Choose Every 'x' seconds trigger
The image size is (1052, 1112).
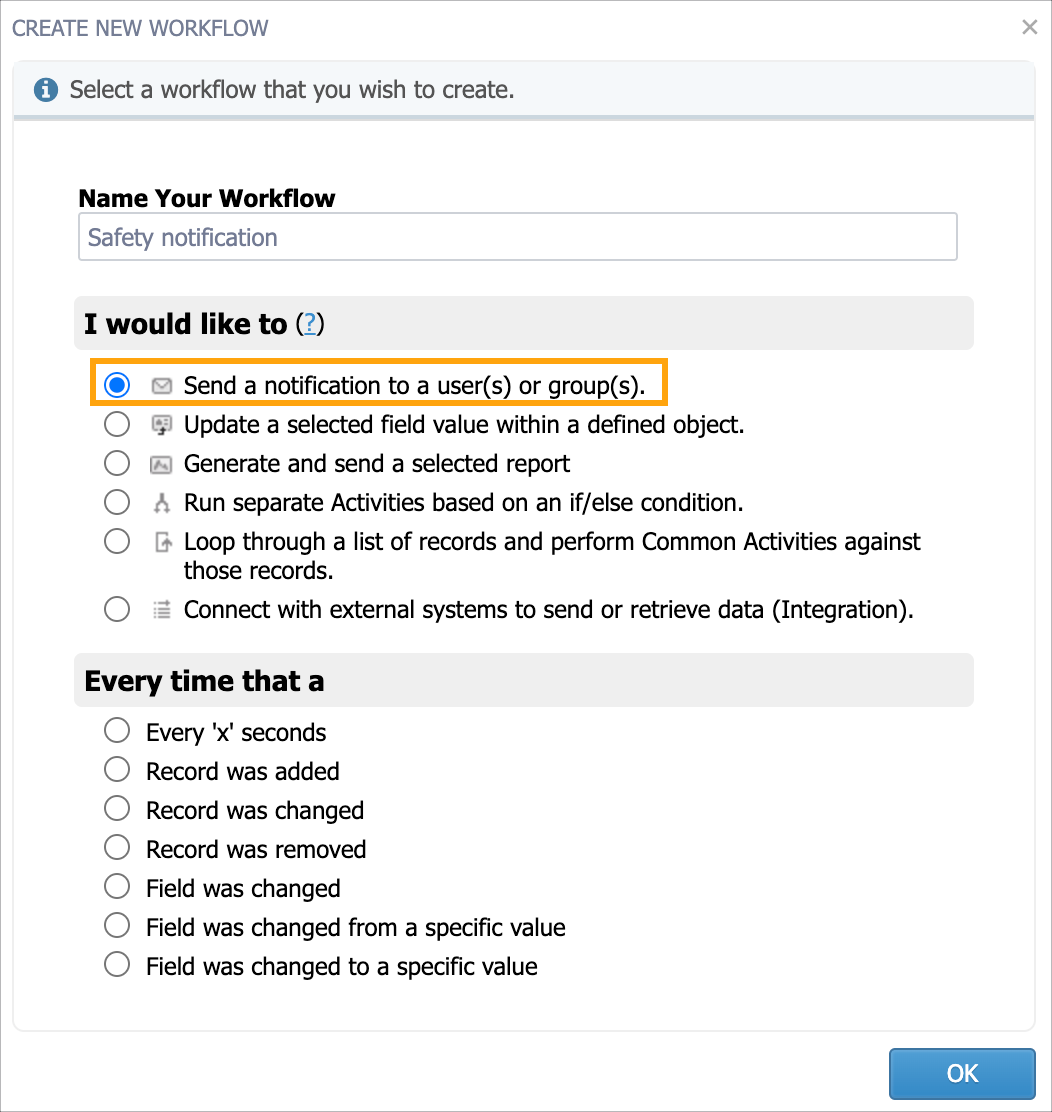(117, 730)
